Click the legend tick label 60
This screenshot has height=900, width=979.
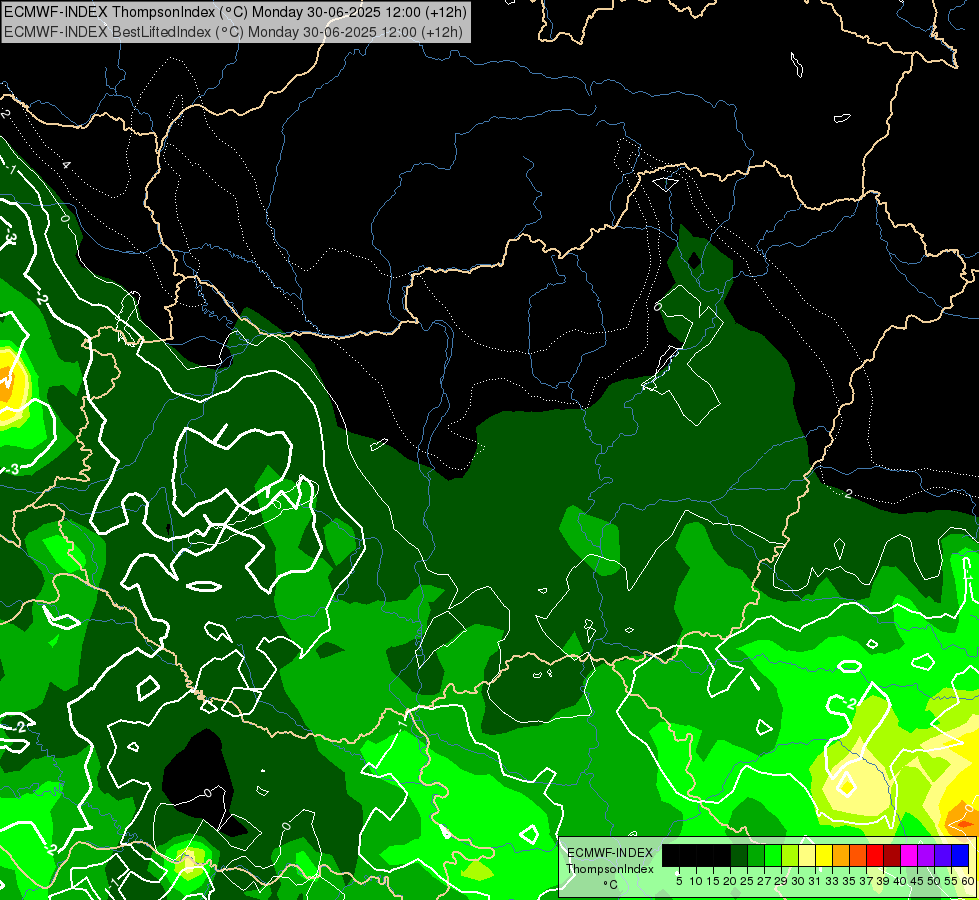click(x=967, y=881)
